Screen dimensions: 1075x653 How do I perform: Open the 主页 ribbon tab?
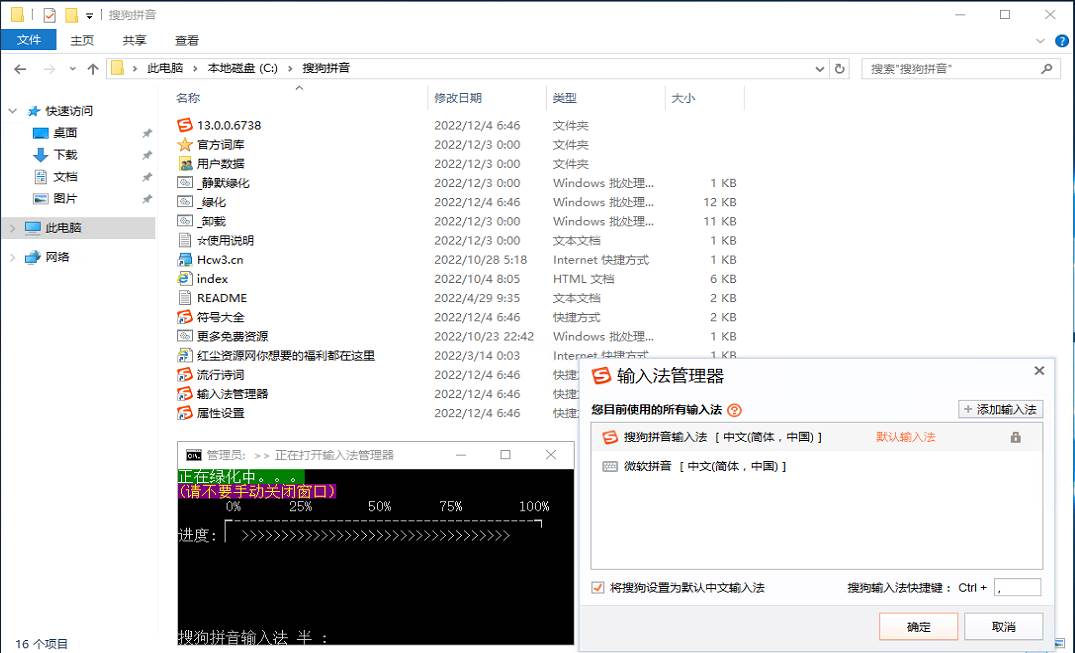pyautogui.click(x=82, y=40)
